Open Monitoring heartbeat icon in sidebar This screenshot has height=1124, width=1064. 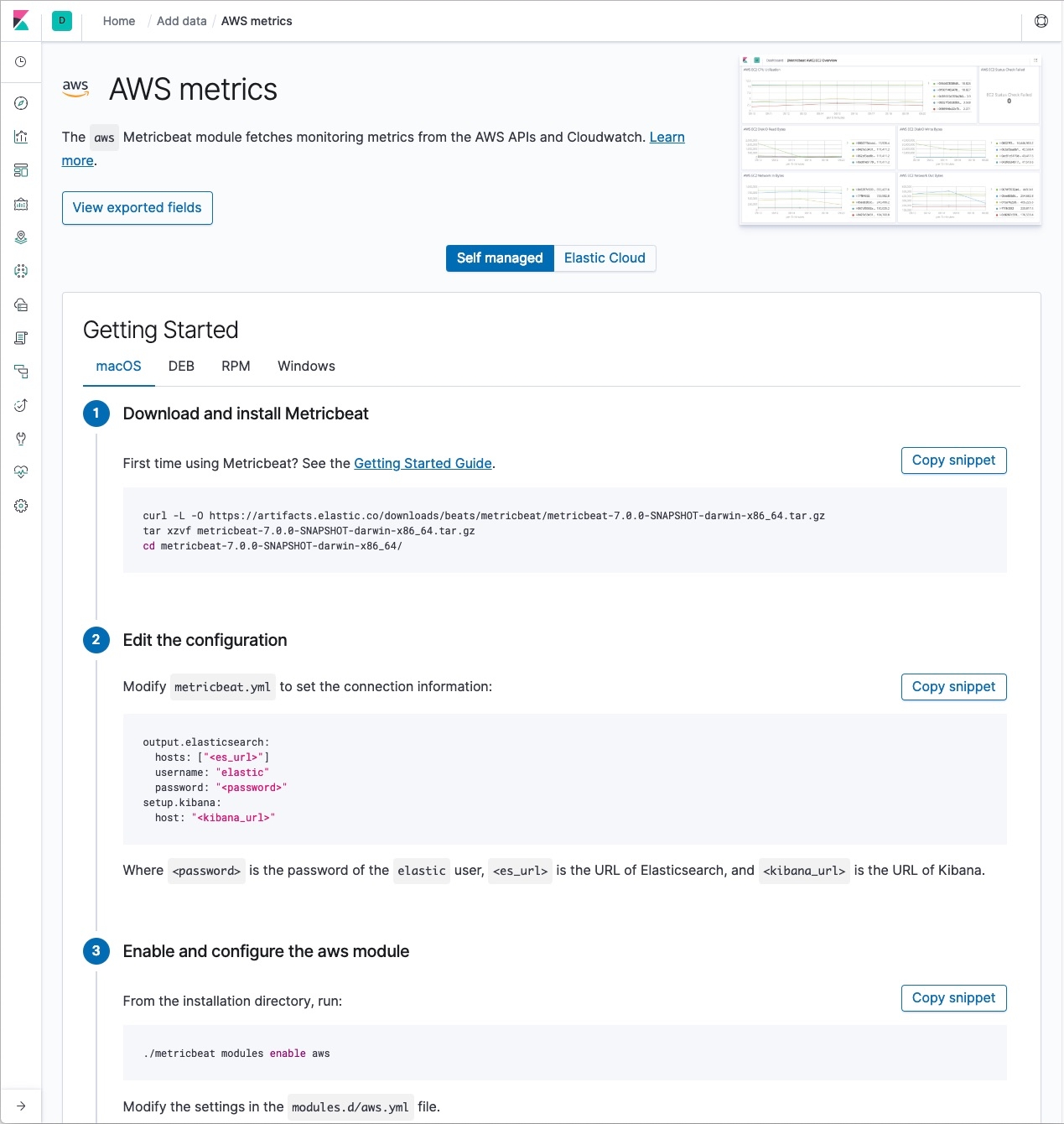pos(21,472)
